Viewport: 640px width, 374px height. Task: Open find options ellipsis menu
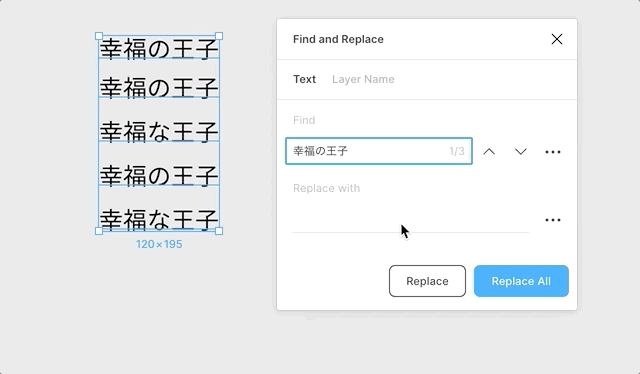(x=553, y=152)
